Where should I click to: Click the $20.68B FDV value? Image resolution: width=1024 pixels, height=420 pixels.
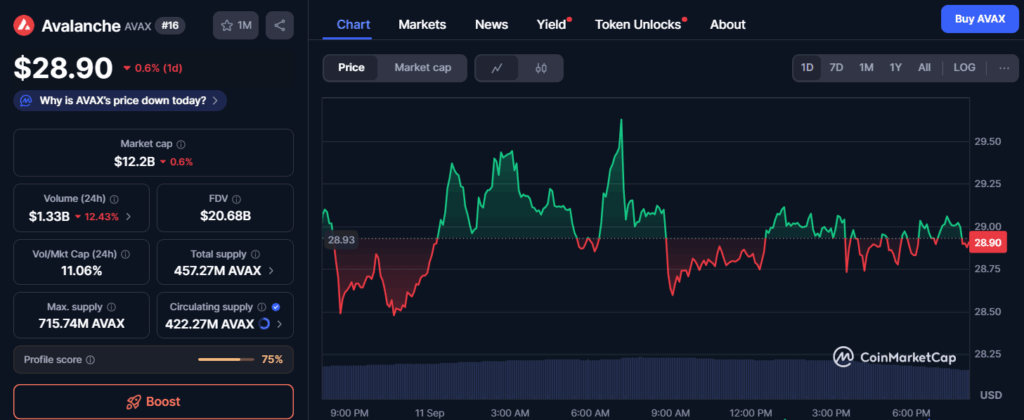tap(225, 217)
